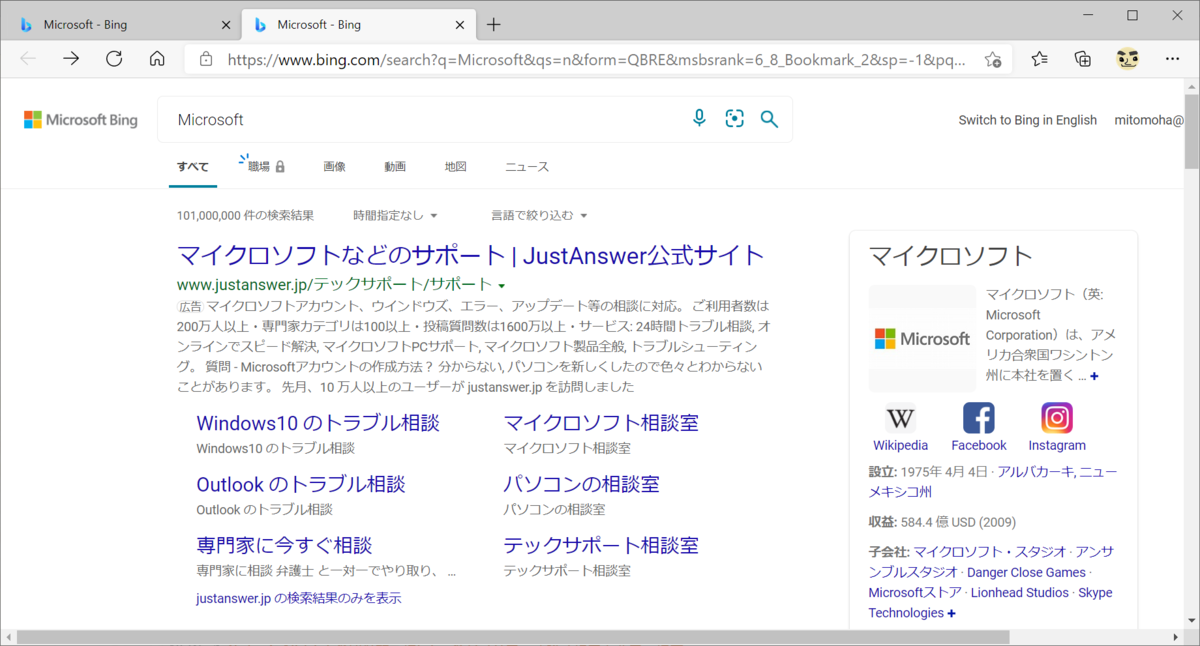Focus the browser address bar URL
The width and height of the screenshot is (1200, 646).
(x=596, y=60)
